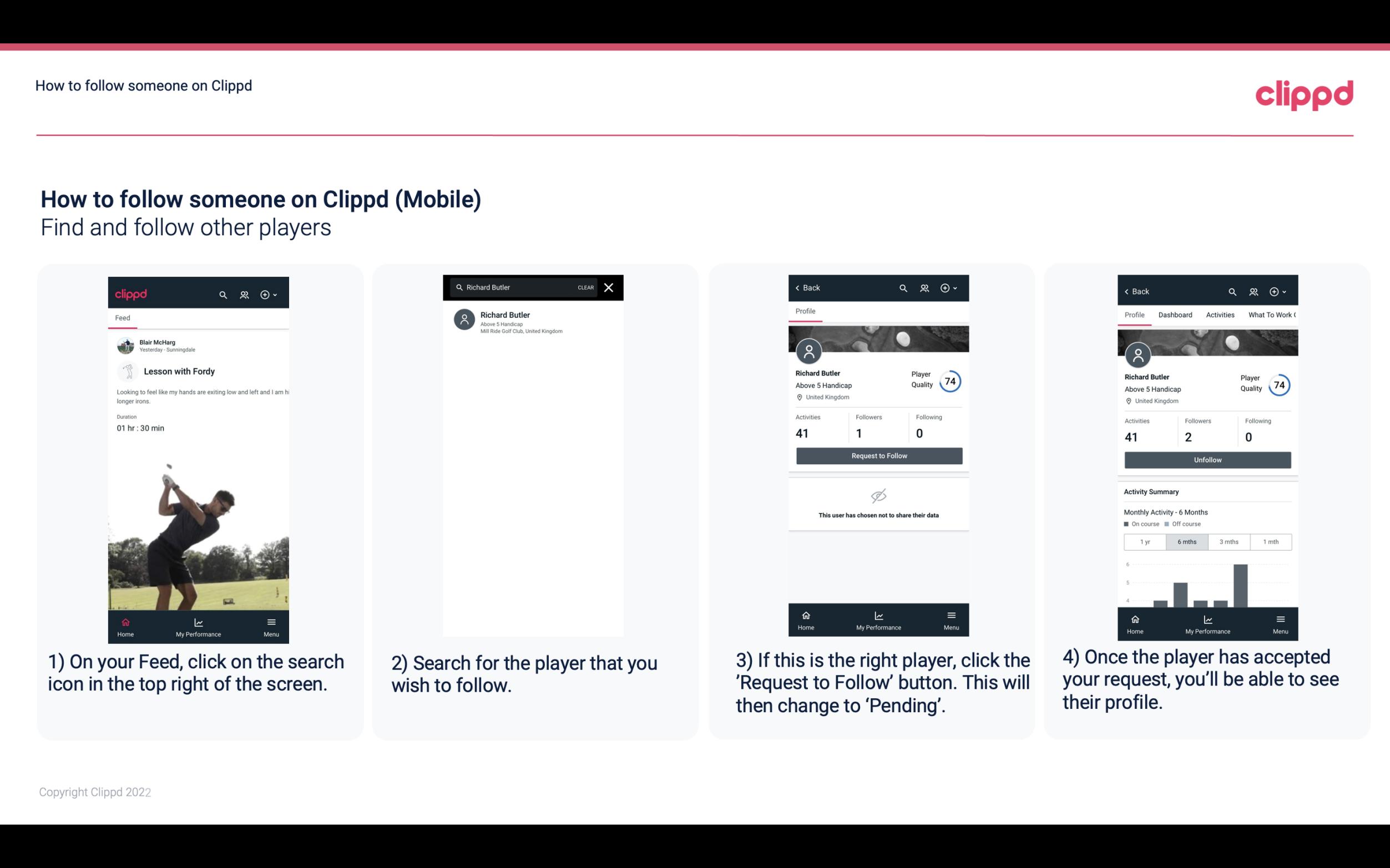
Task: Toggle On course activity view
Action: coord(1128,524)
